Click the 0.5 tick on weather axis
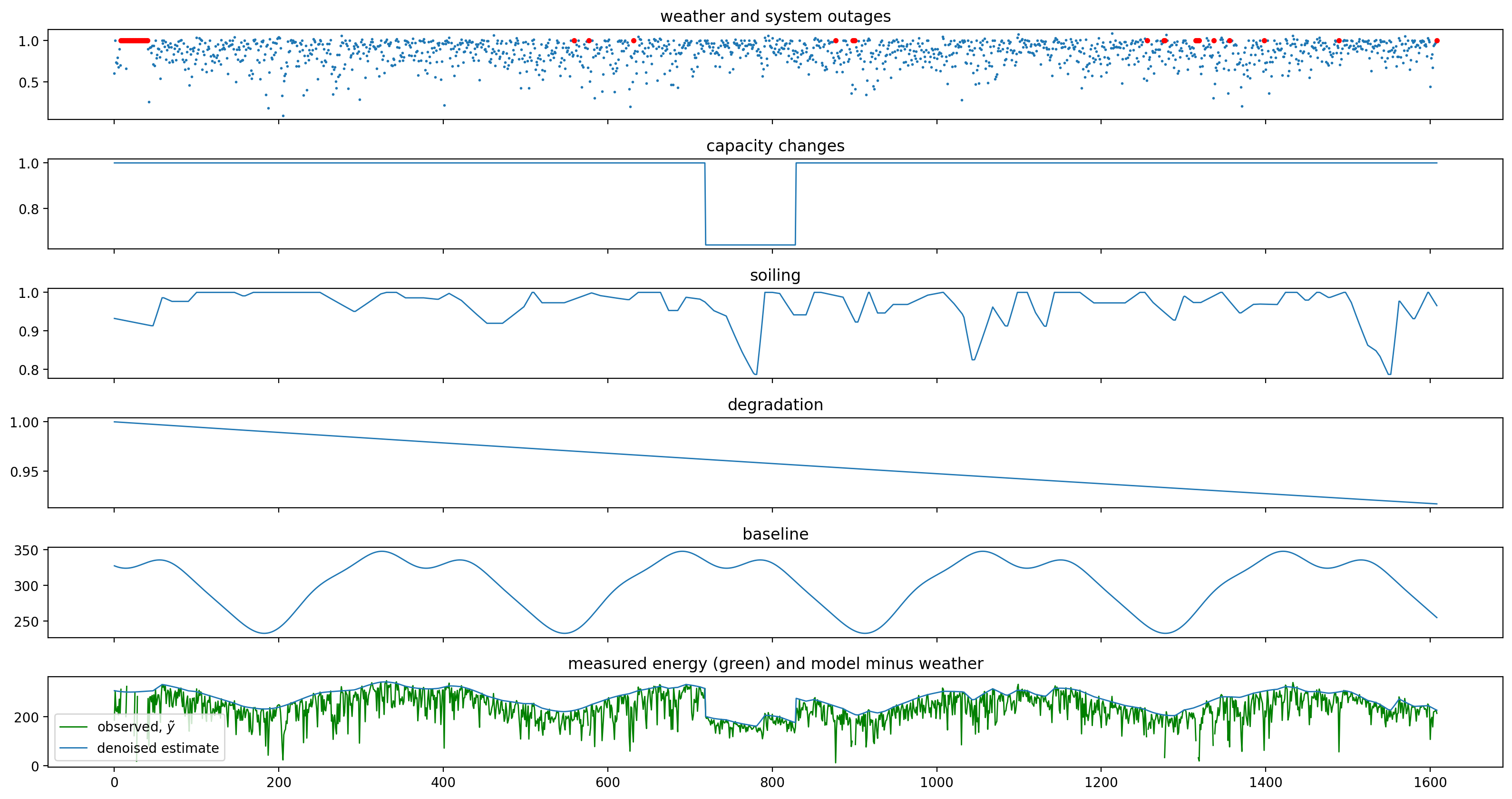Viewport: 1512px width, 799px height. click(x=29, y=83)
